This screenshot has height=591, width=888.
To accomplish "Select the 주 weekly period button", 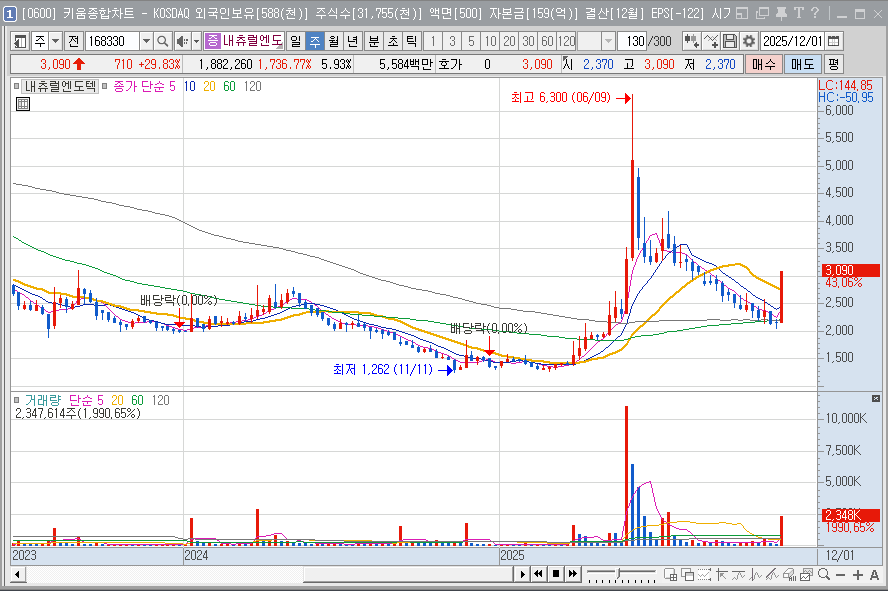I will pos(314,41).
